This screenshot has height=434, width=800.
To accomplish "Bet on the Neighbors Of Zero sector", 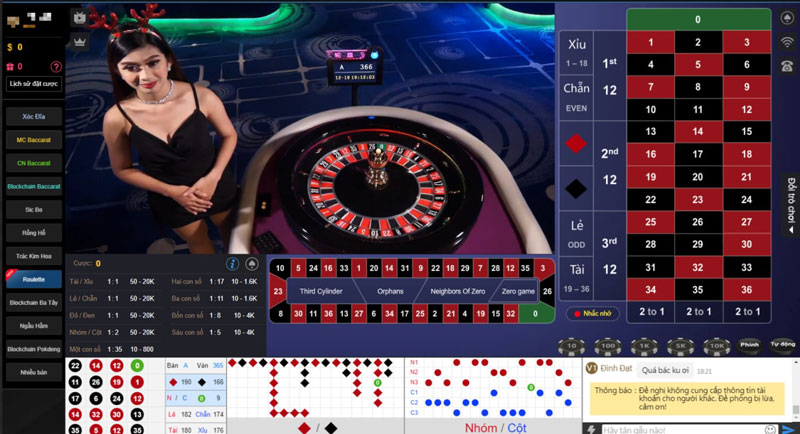I will 458,291.
